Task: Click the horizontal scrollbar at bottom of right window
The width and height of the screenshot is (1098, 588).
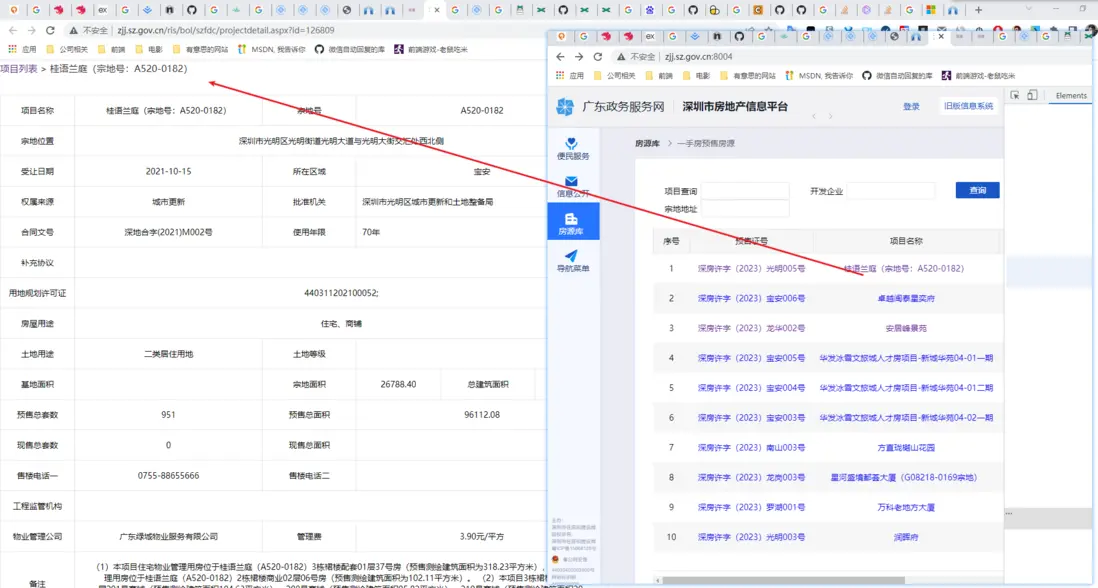Action: 783,580
